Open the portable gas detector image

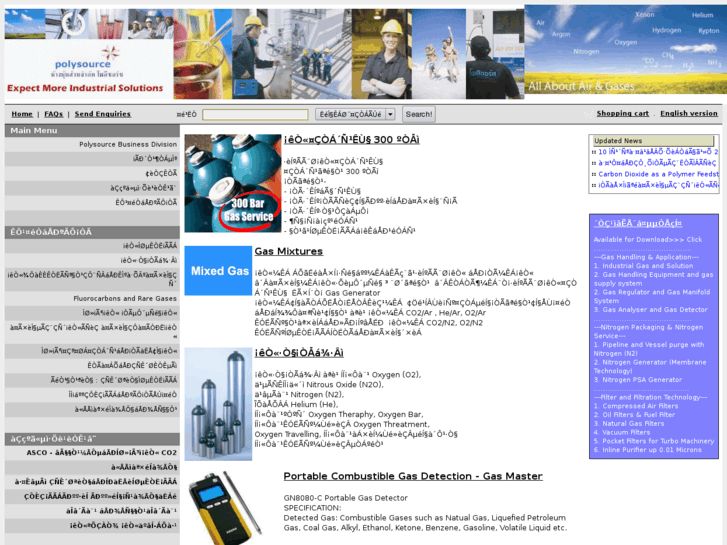tap(225, 507)
